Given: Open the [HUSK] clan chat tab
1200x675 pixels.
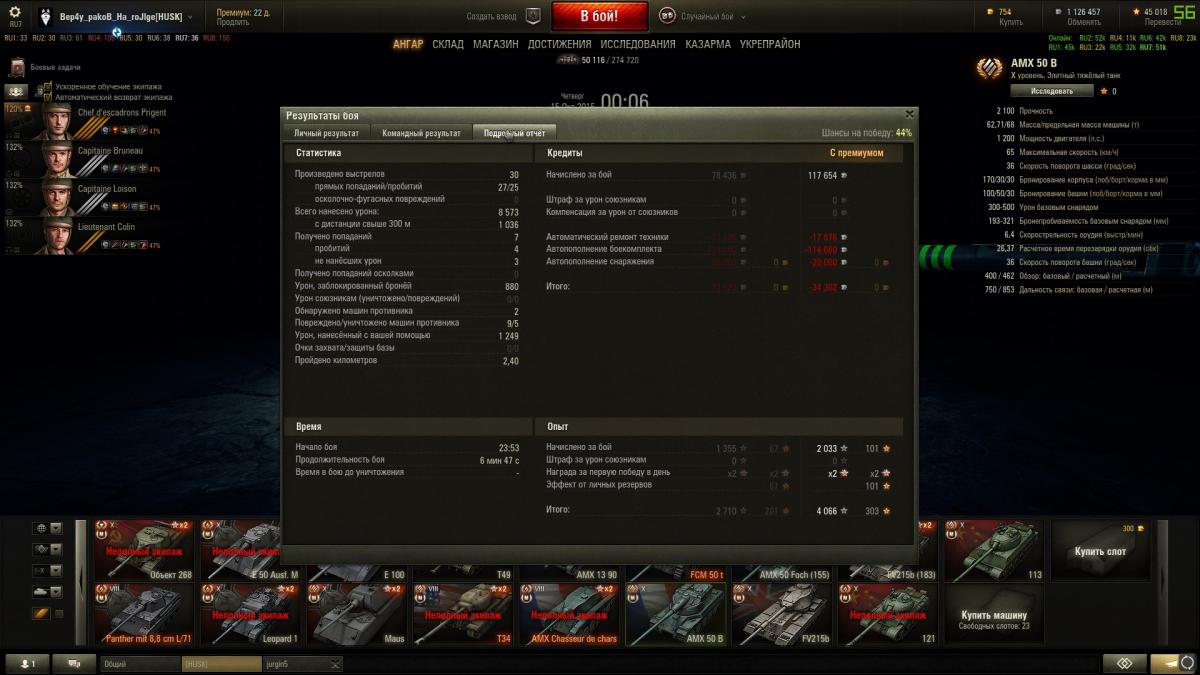Looking at the screenshot, I should (221, 663).
